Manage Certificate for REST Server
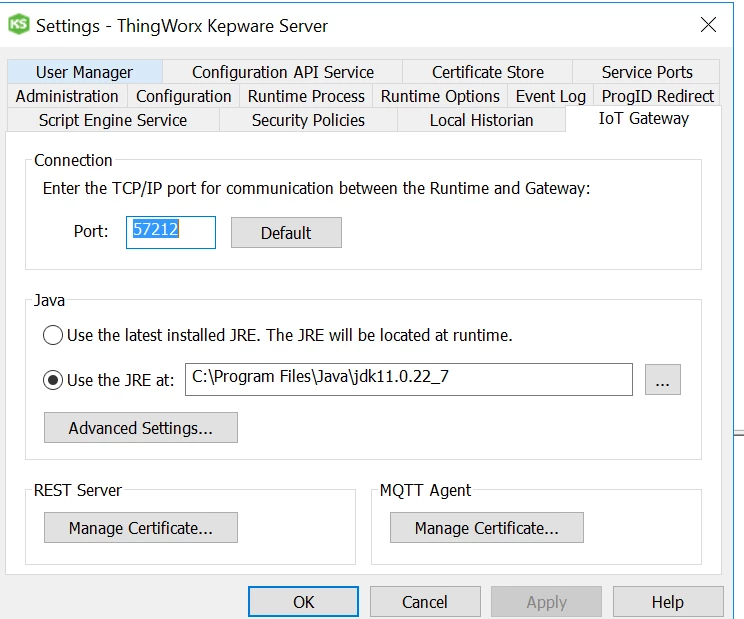This screenshot has width=744, height=619. coord(141,527)
